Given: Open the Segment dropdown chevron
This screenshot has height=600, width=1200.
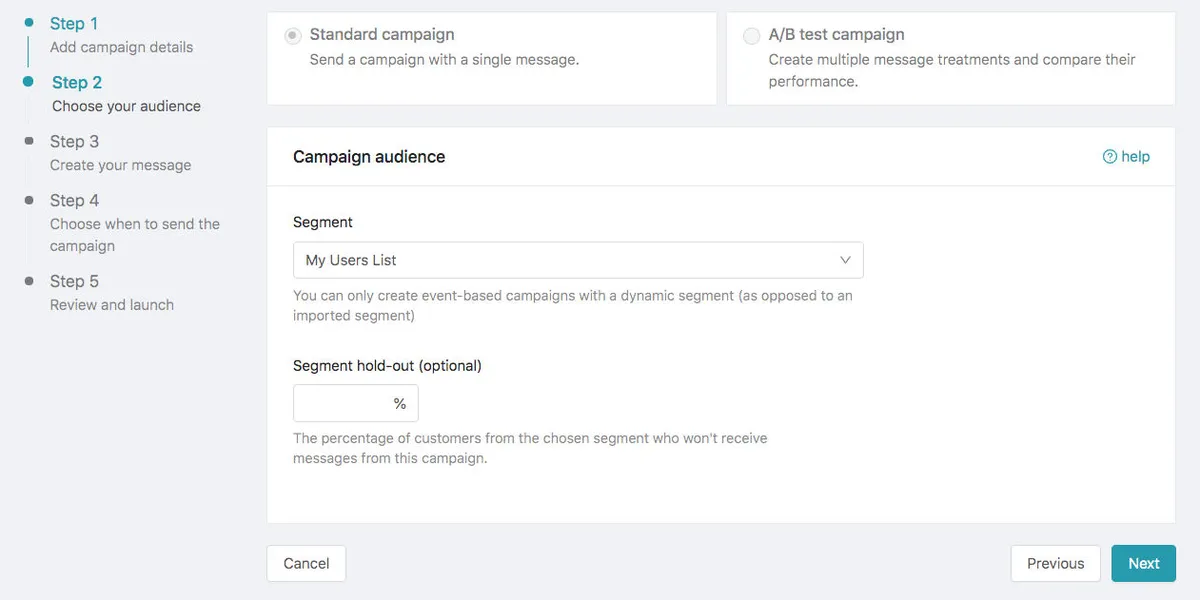Looking at the screenshot, I should point(845,260).
